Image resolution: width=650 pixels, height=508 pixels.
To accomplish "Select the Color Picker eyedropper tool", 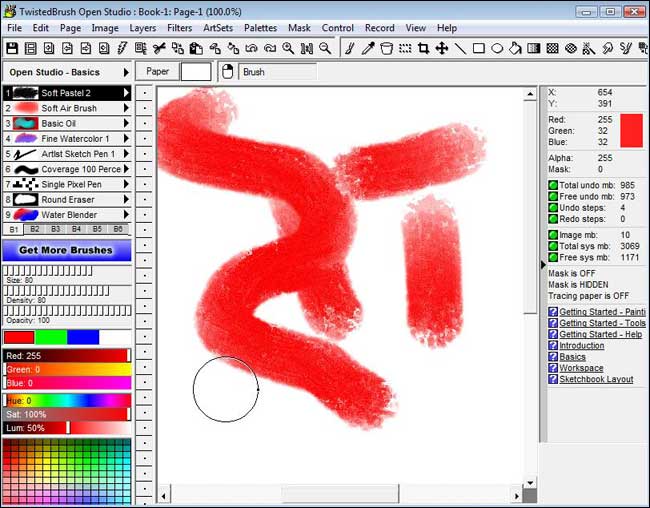I will (368, 49).
